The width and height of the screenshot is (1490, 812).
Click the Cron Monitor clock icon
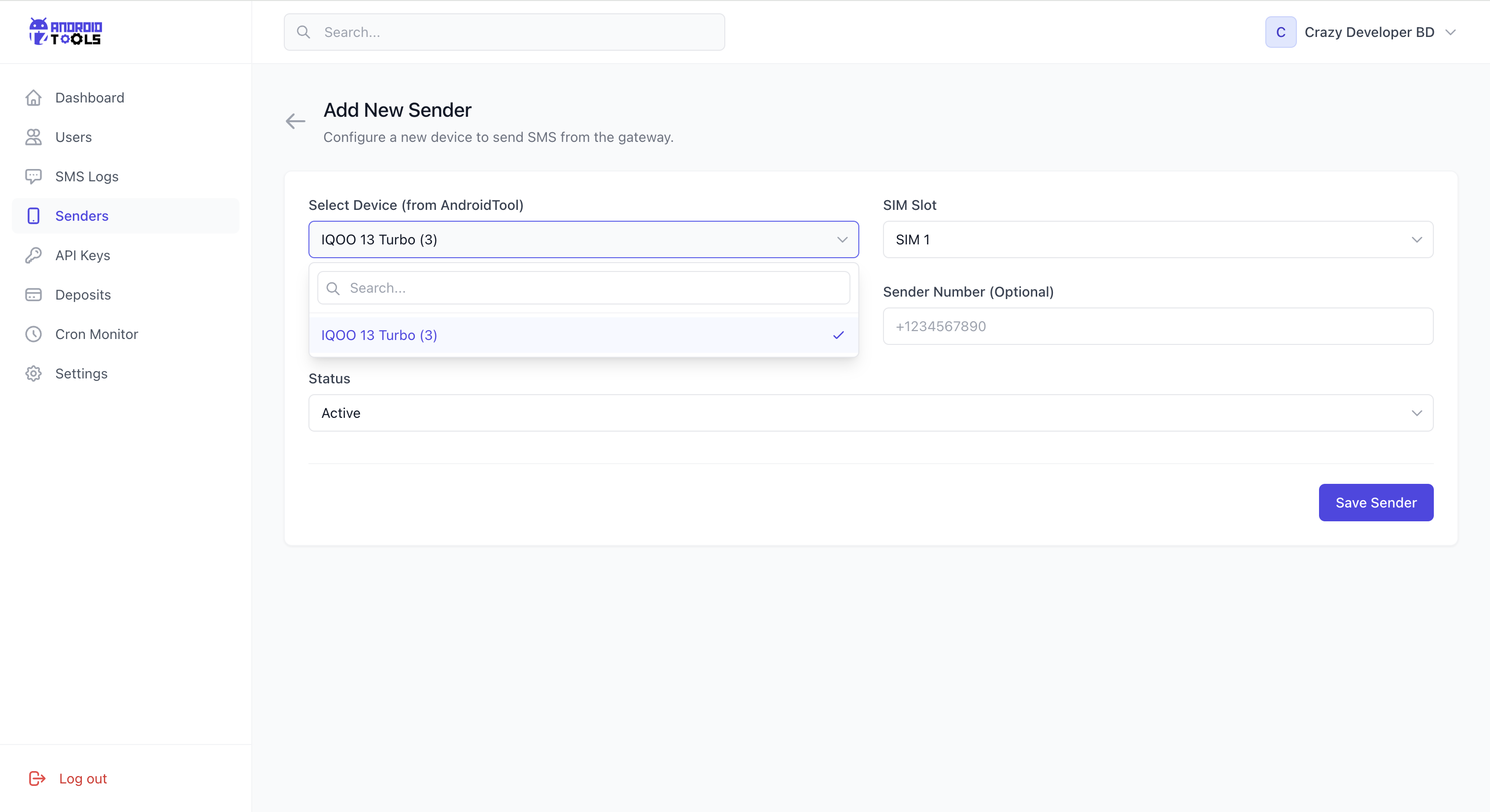[34, 334]
